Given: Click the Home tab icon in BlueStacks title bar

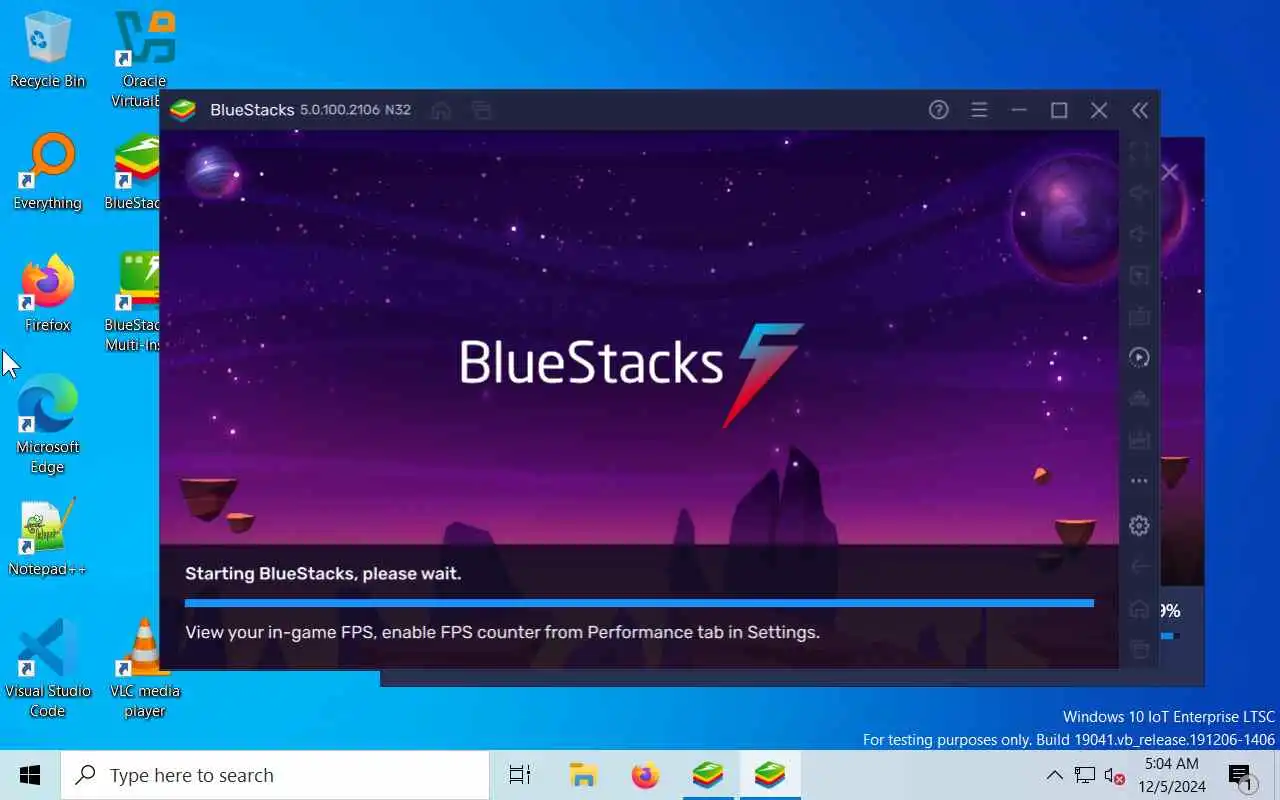Looking at the screenshot, I should tap(441, 110).
